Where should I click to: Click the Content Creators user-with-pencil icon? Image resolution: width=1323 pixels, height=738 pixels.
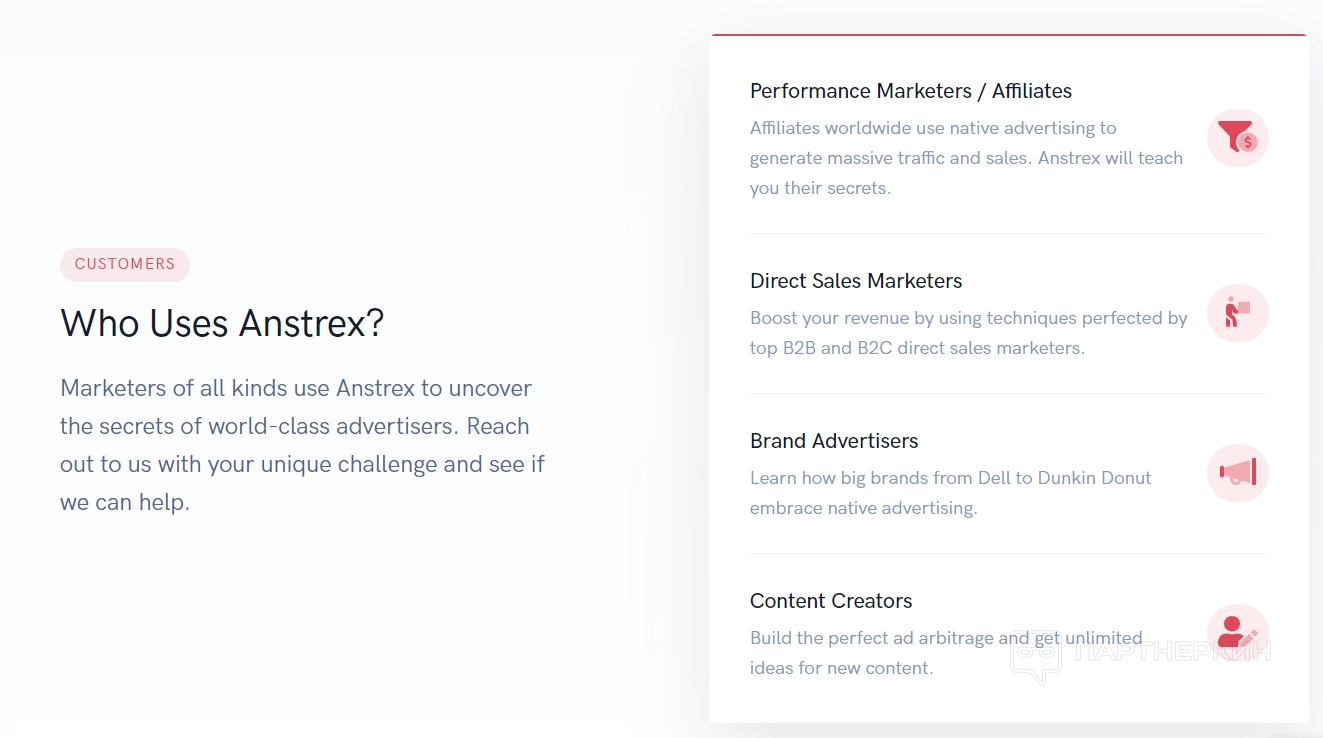[1236, 632]
